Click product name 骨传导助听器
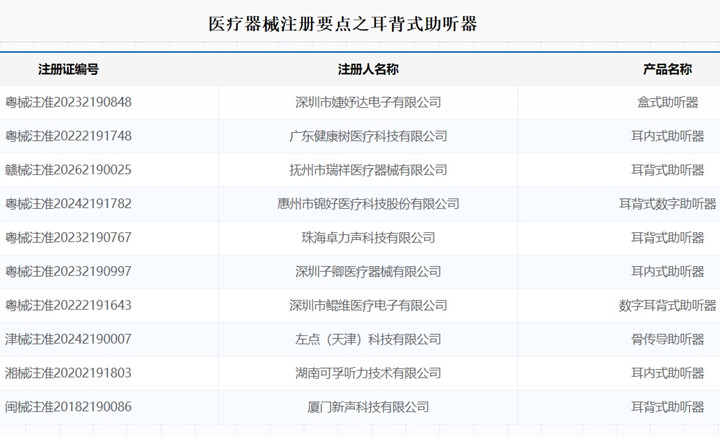The height and width of the screenshot is (436, 720). tap(668, 339)
